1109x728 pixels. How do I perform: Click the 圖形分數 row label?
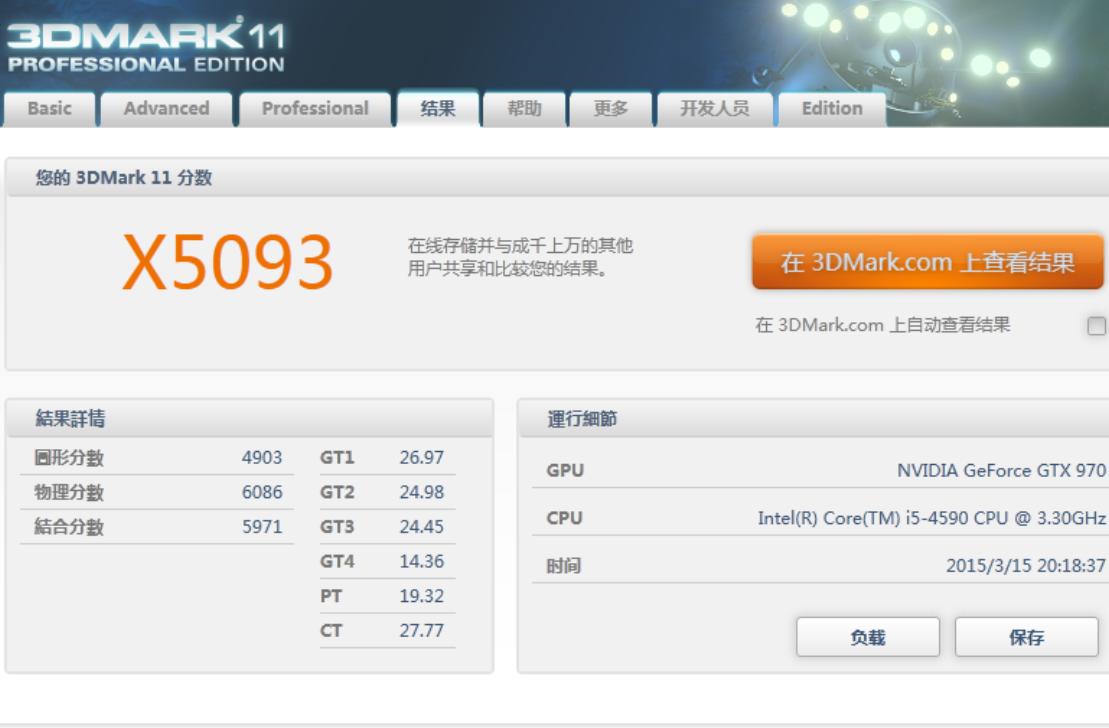coord(69,458)
